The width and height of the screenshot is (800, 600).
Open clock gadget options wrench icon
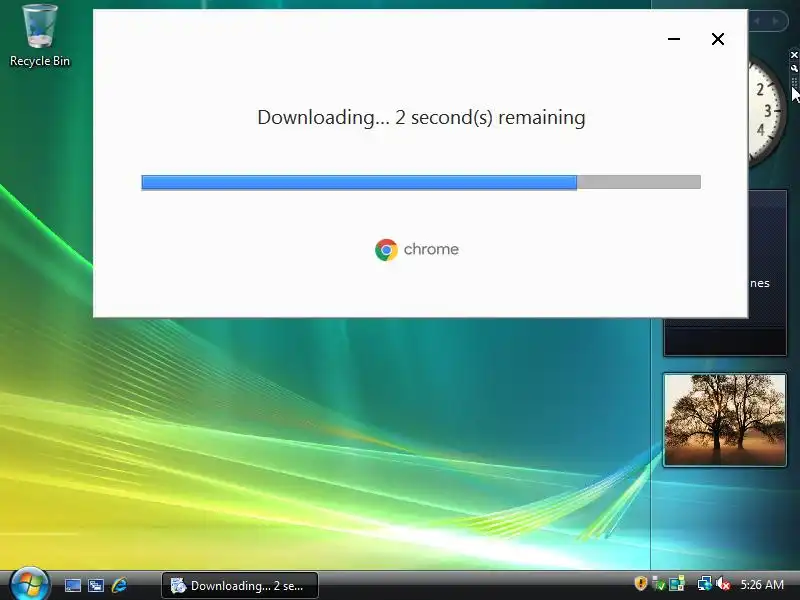[794, 68]
